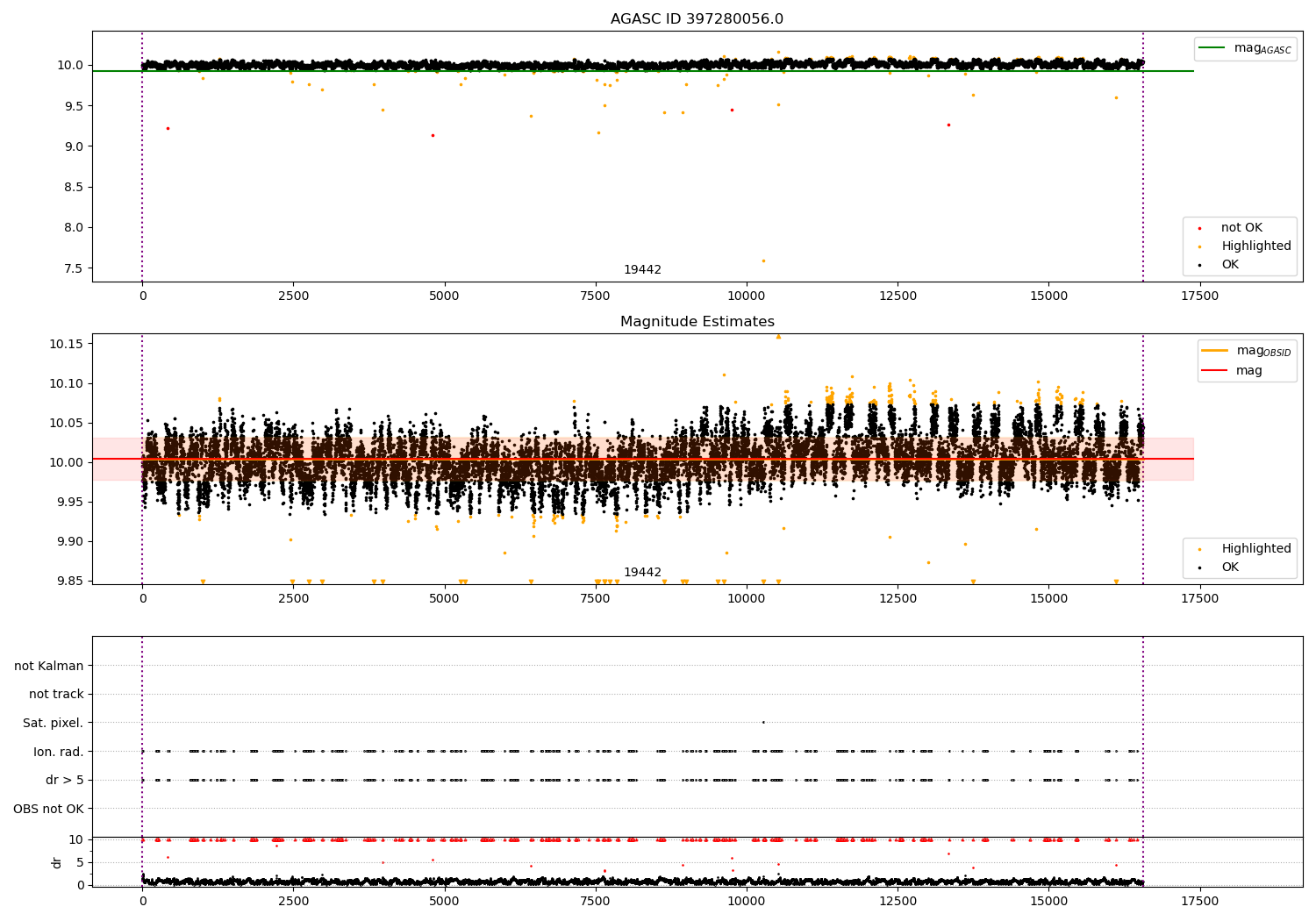Click the y-axis tick '8.0' in the top plot

coord(73,228)
